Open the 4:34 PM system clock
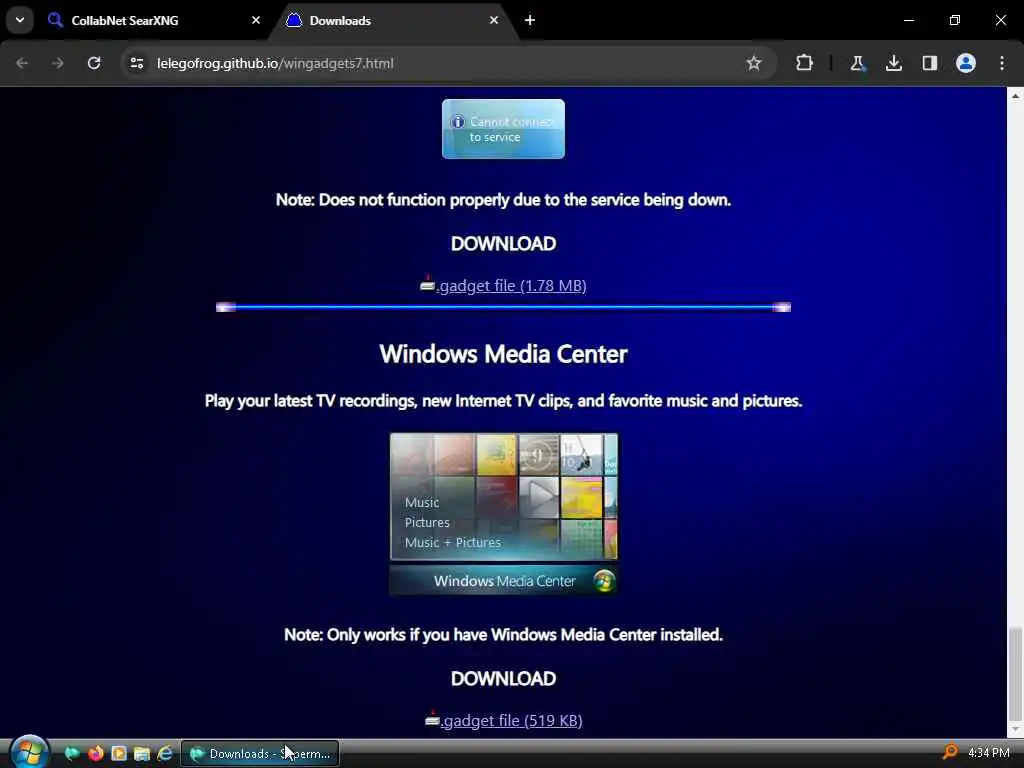1024x768 pixels. [x=989, y=753]
